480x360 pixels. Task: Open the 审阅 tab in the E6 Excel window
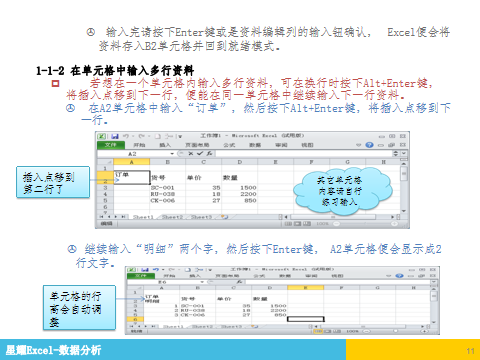(311, 276)
